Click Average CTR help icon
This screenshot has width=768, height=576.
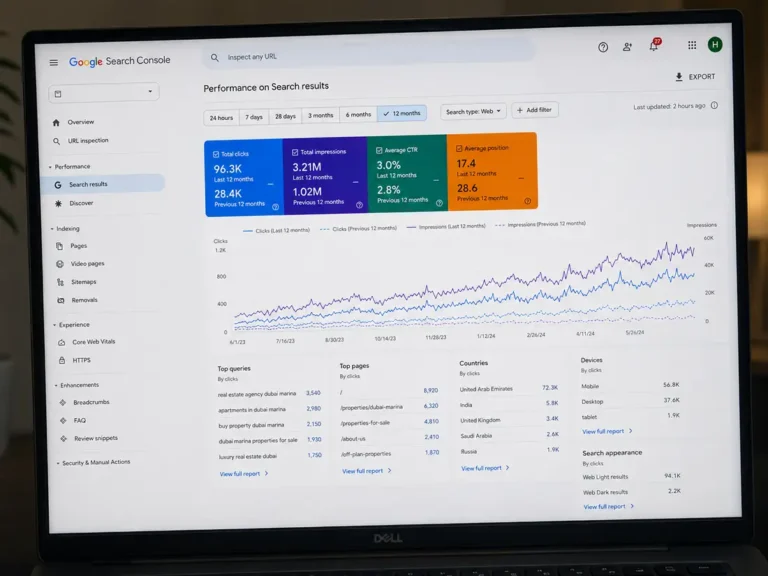[439, 203]
